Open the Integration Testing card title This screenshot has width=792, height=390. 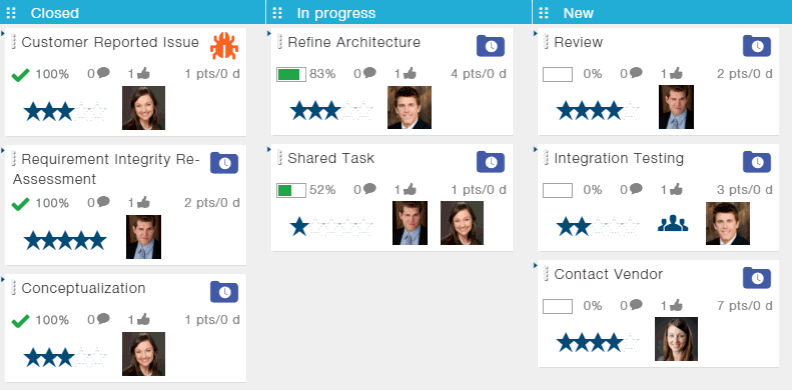[x=619, y=159]
